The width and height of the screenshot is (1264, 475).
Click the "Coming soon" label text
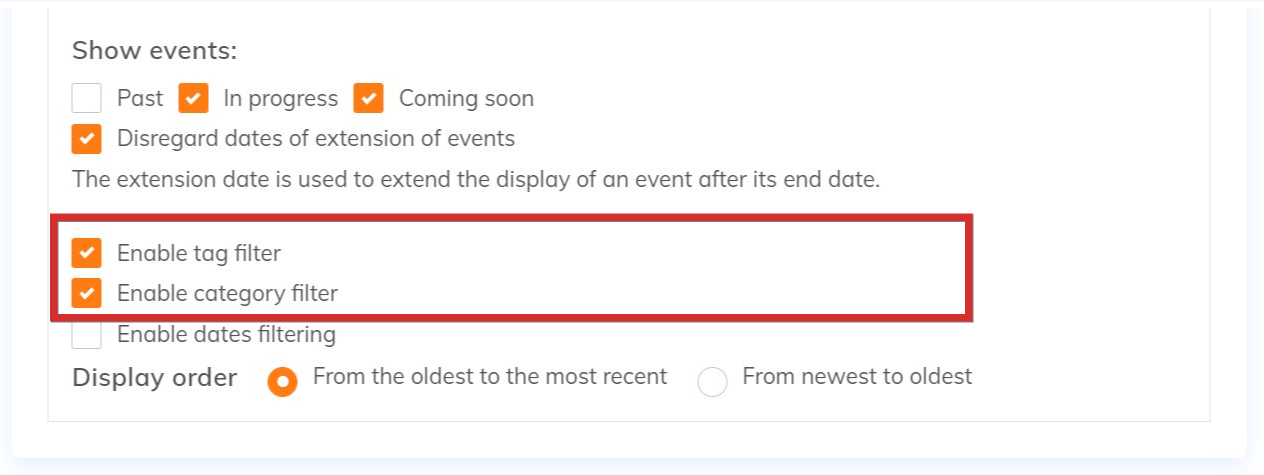click(x=466, y=98)
